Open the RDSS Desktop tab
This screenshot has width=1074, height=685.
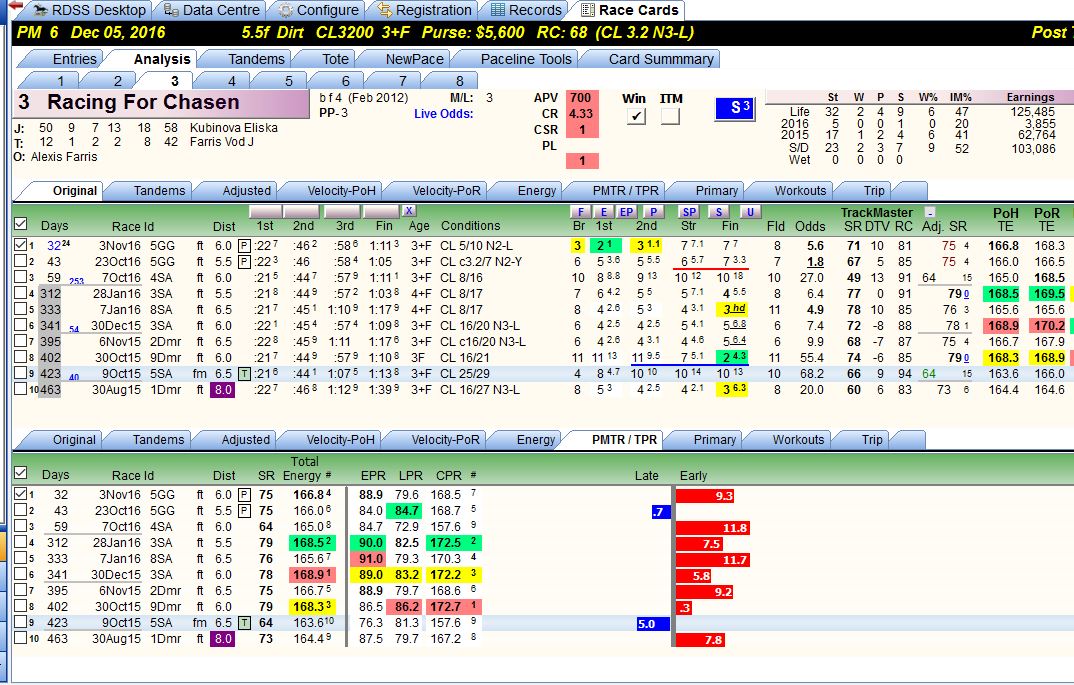point(90,10)
